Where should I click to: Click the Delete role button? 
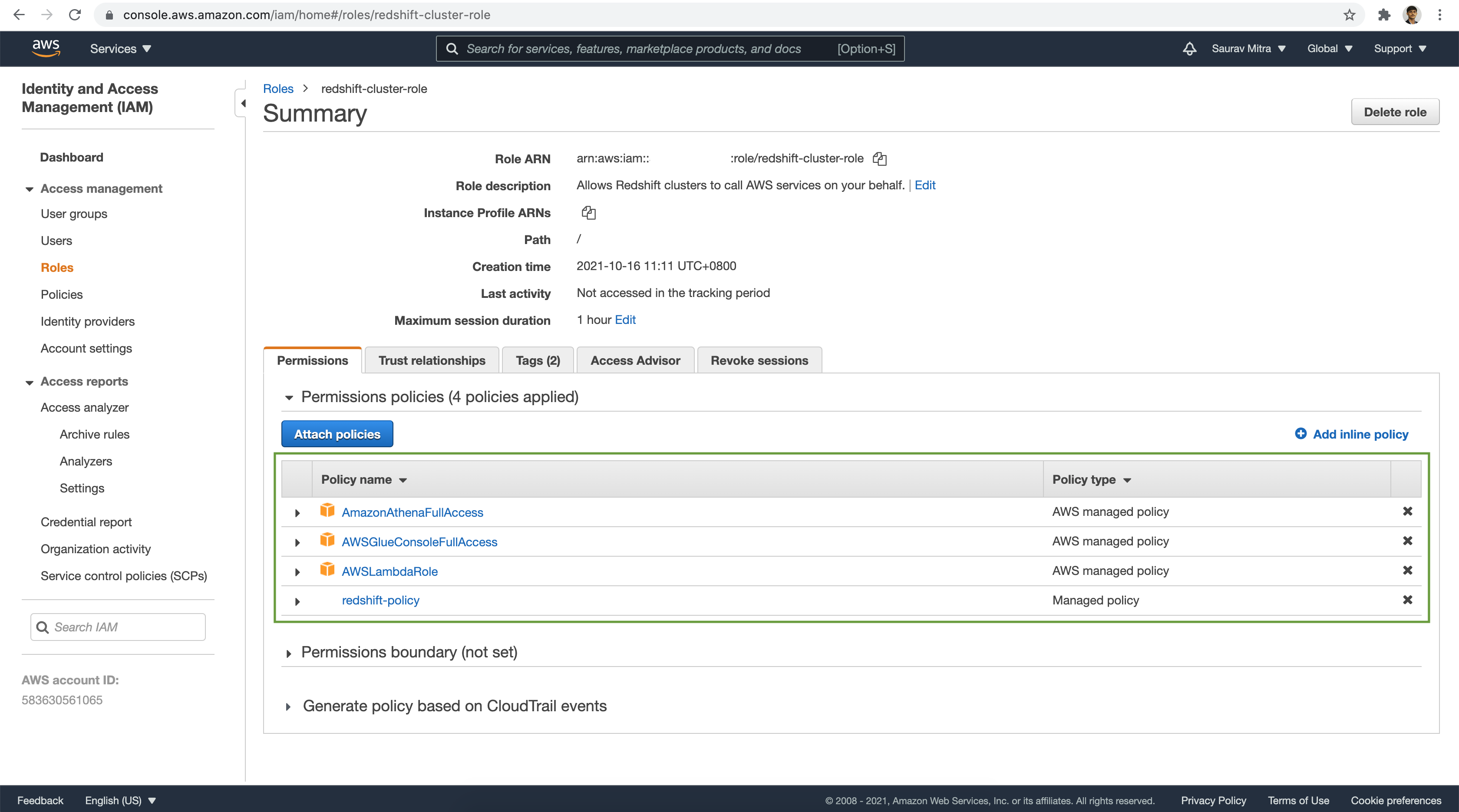point(1395,112)
